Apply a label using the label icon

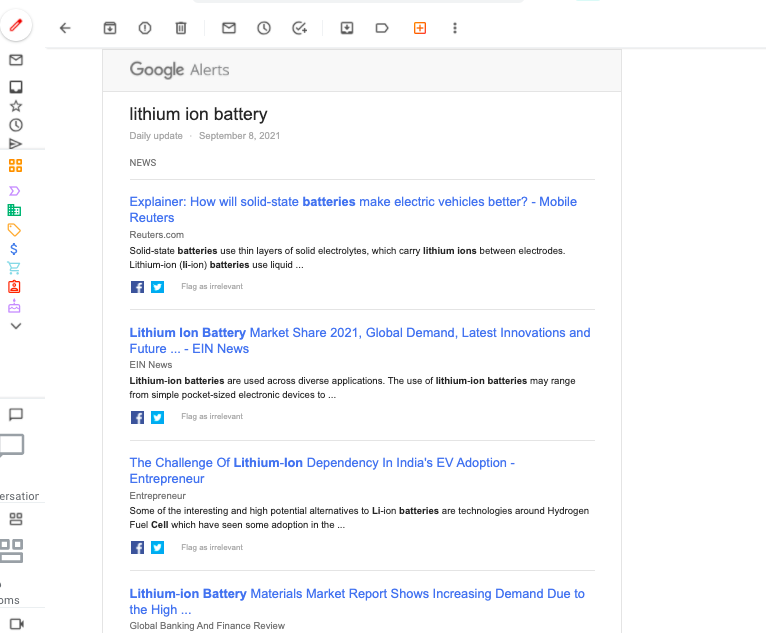382,28
